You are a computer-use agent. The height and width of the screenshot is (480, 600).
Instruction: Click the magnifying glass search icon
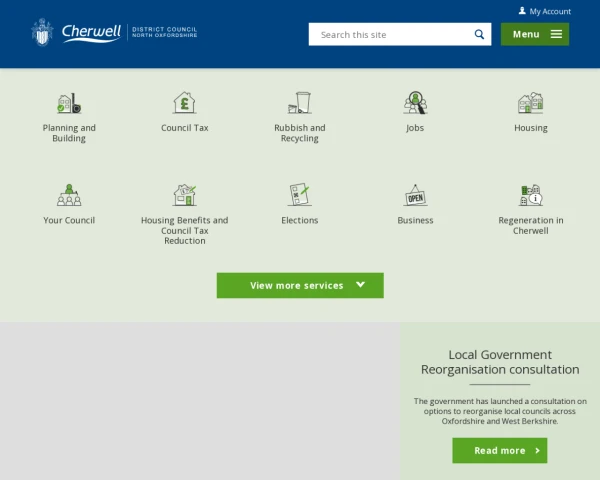point(479,34)
